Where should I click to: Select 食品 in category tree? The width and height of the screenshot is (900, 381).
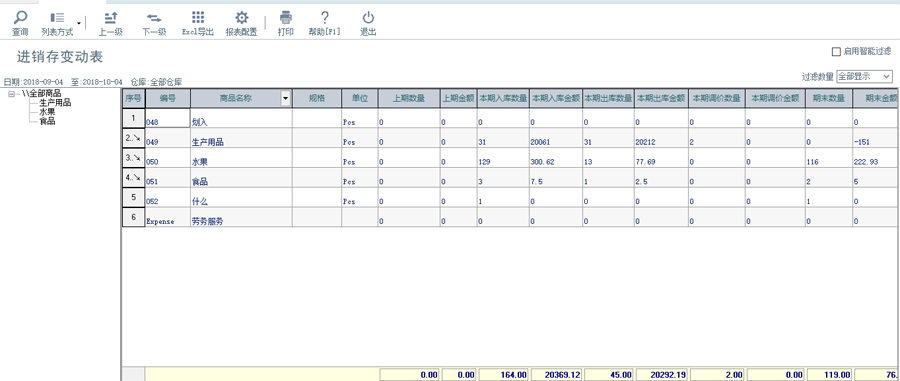pos(47,121)
